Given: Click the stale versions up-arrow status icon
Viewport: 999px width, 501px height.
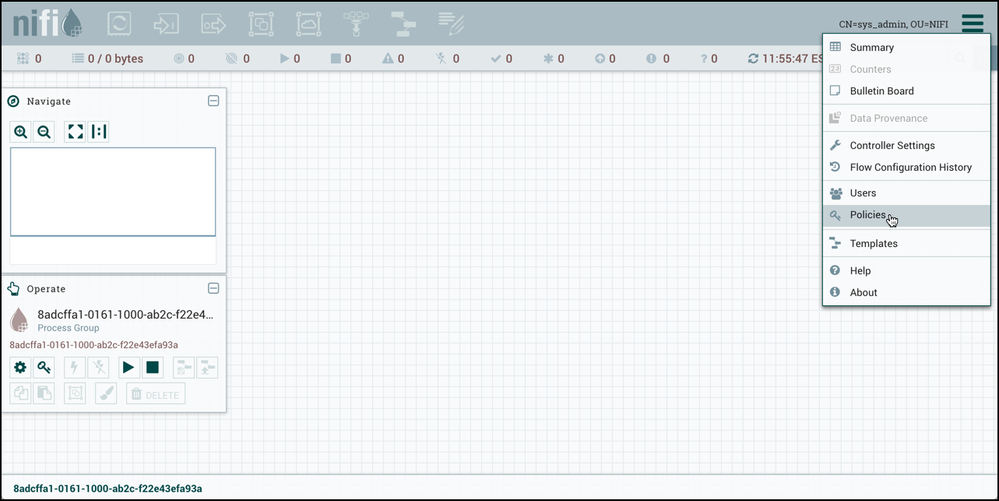Looking at the screenshot, I should 600,59.
